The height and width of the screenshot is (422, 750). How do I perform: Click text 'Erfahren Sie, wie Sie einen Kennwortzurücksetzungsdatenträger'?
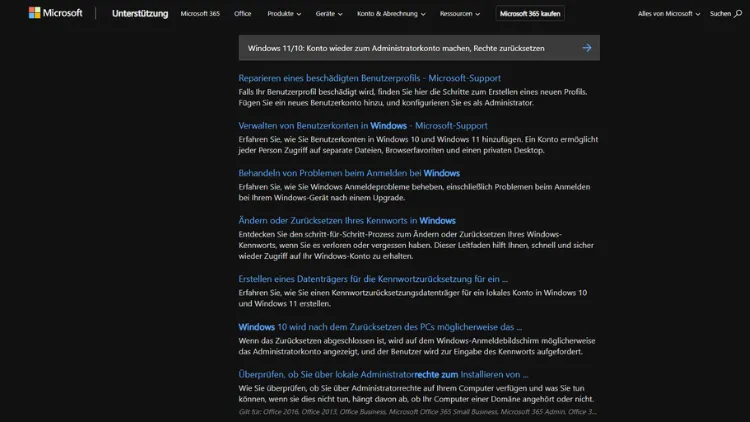(349, 292)
